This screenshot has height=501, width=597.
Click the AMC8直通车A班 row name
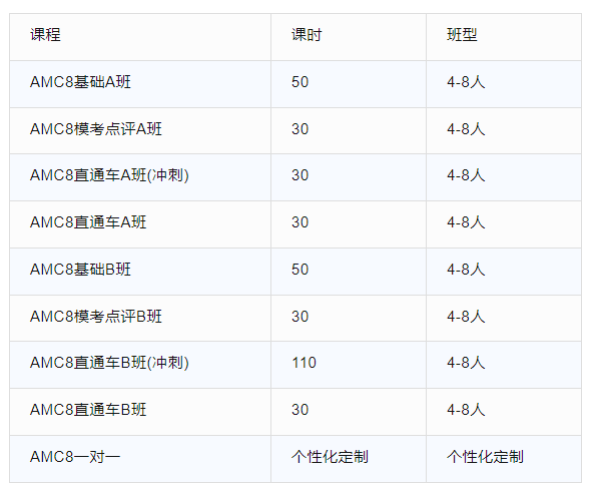pyautogui.click(x=88, y=222)
